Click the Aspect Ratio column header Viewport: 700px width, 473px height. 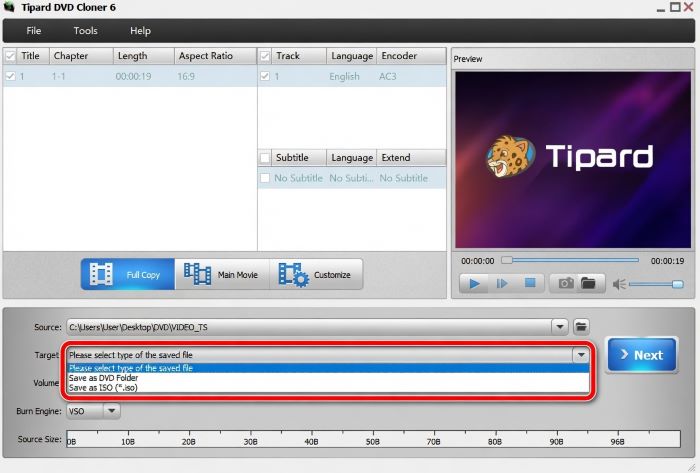tap(215, 56)
